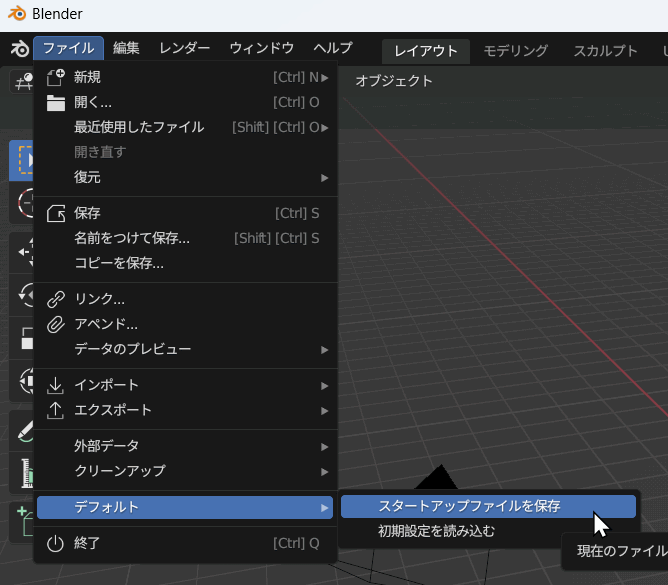668x585 pixels.
Task: Open the オブジェクト menu in viewport header
Action: (x=394, y=81)
